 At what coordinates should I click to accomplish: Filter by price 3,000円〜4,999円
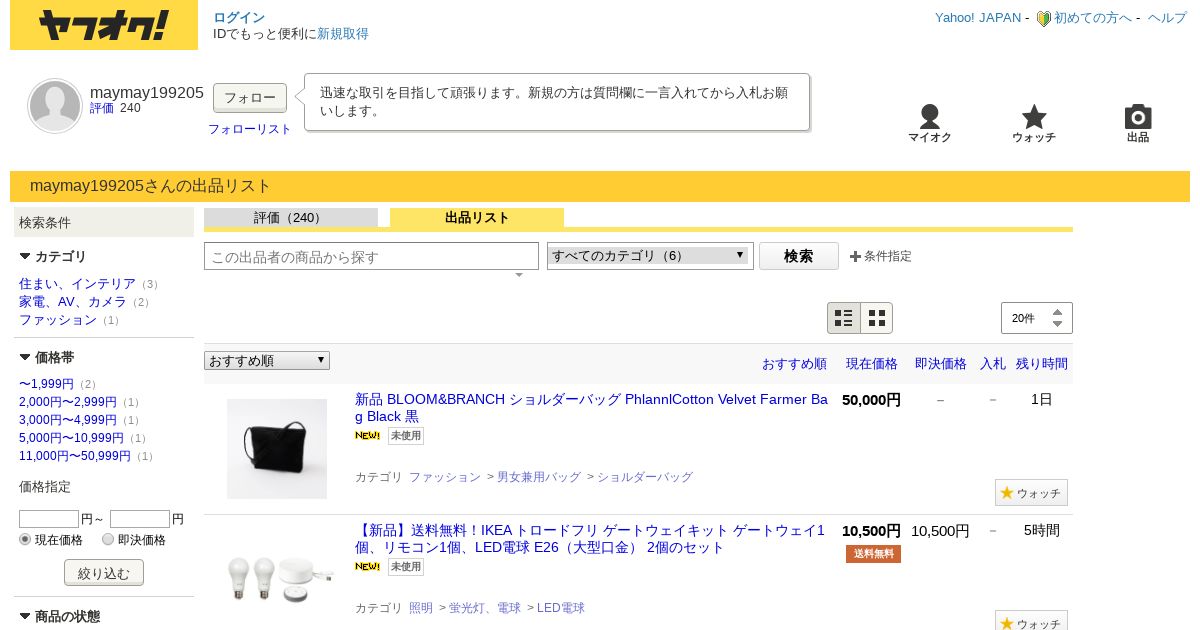point(68,420)
